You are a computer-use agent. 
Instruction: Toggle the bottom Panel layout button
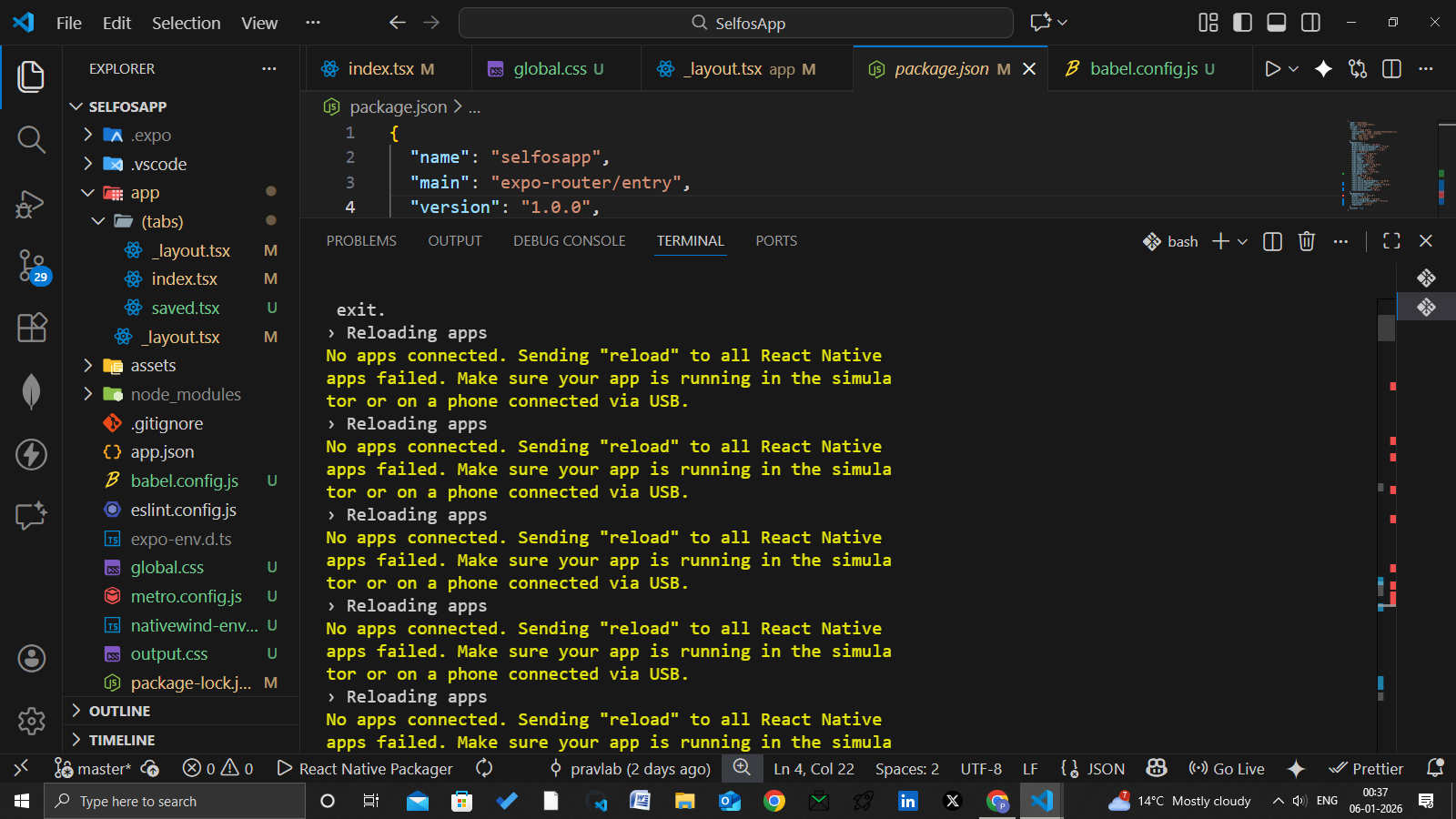pos(1276,23)
